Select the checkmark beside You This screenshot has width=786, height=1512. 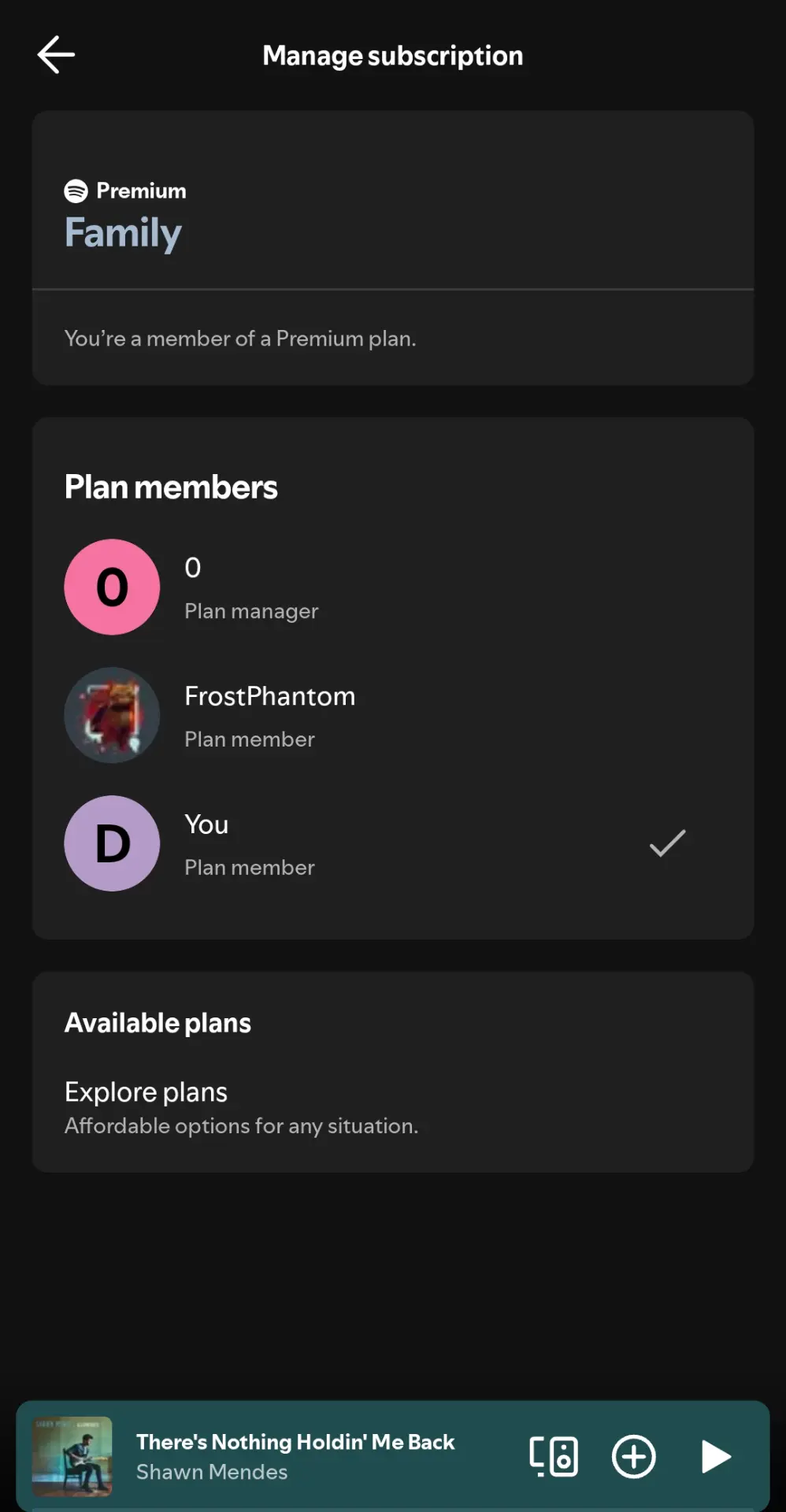coord(667,843)
